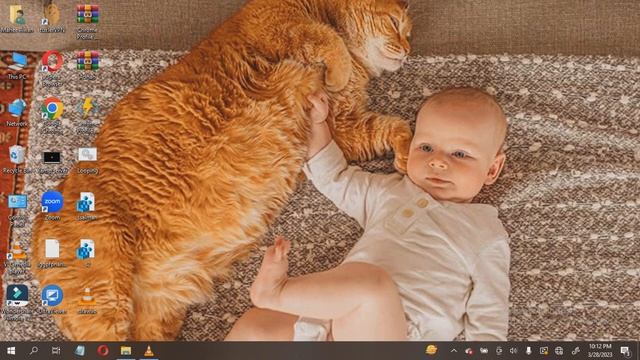Select the blue cubes file beside blank document
Viewport: 640px width, 360px height.
86,249
